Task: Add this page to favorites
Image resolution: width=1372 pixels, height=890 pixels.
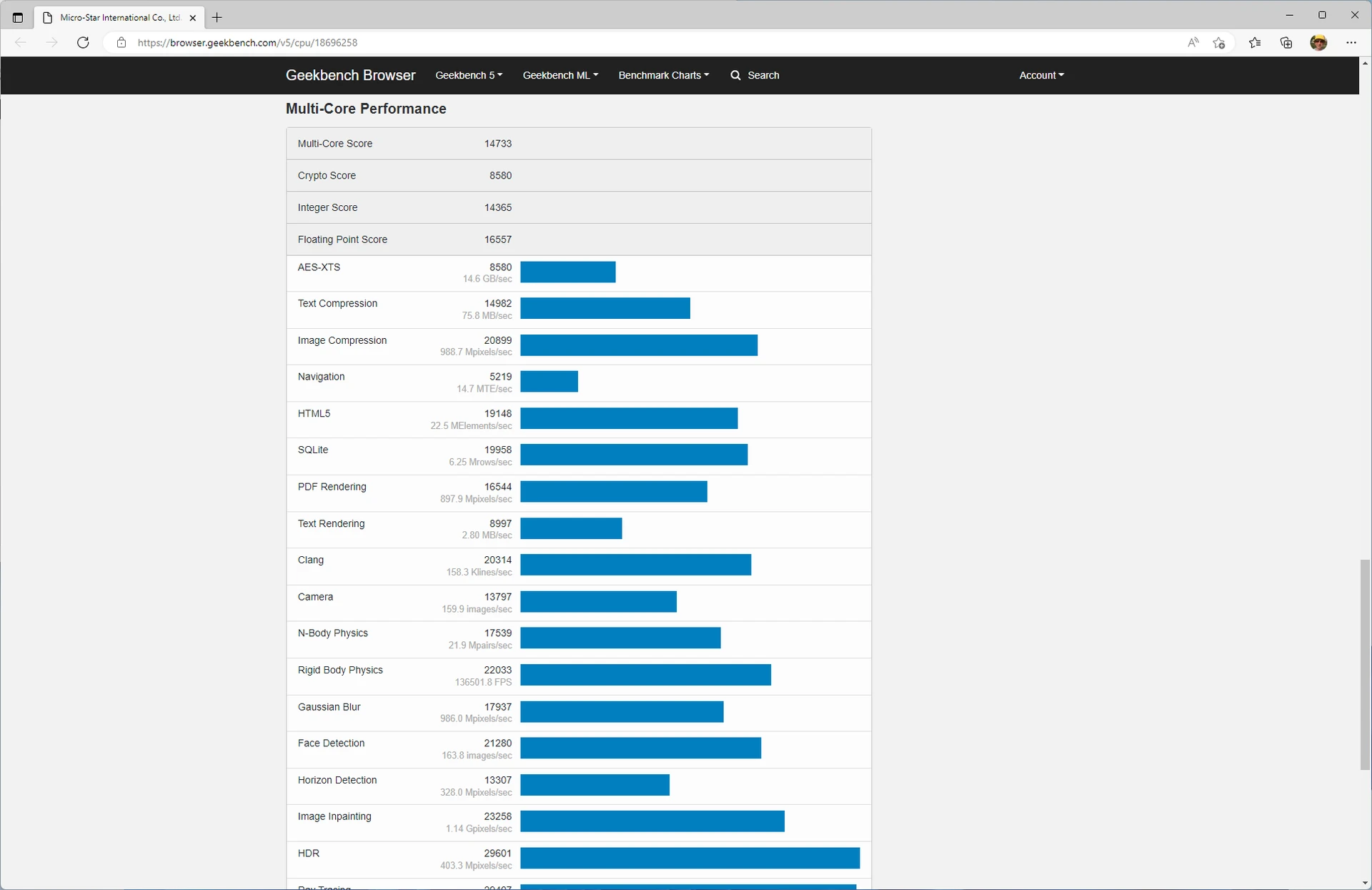Action: (1219, 43)
